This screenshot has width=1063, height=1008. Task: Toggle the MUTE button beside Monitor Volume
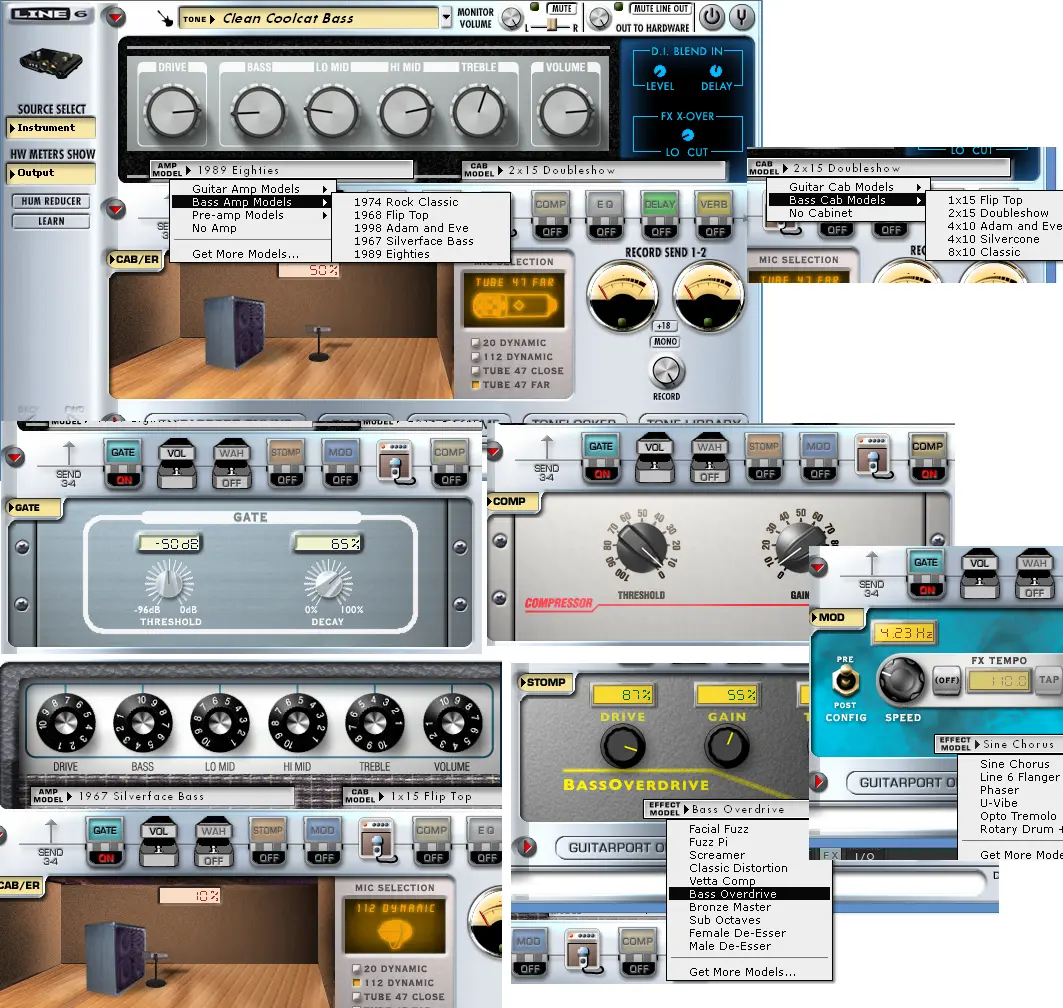click(x=561, y=9)
